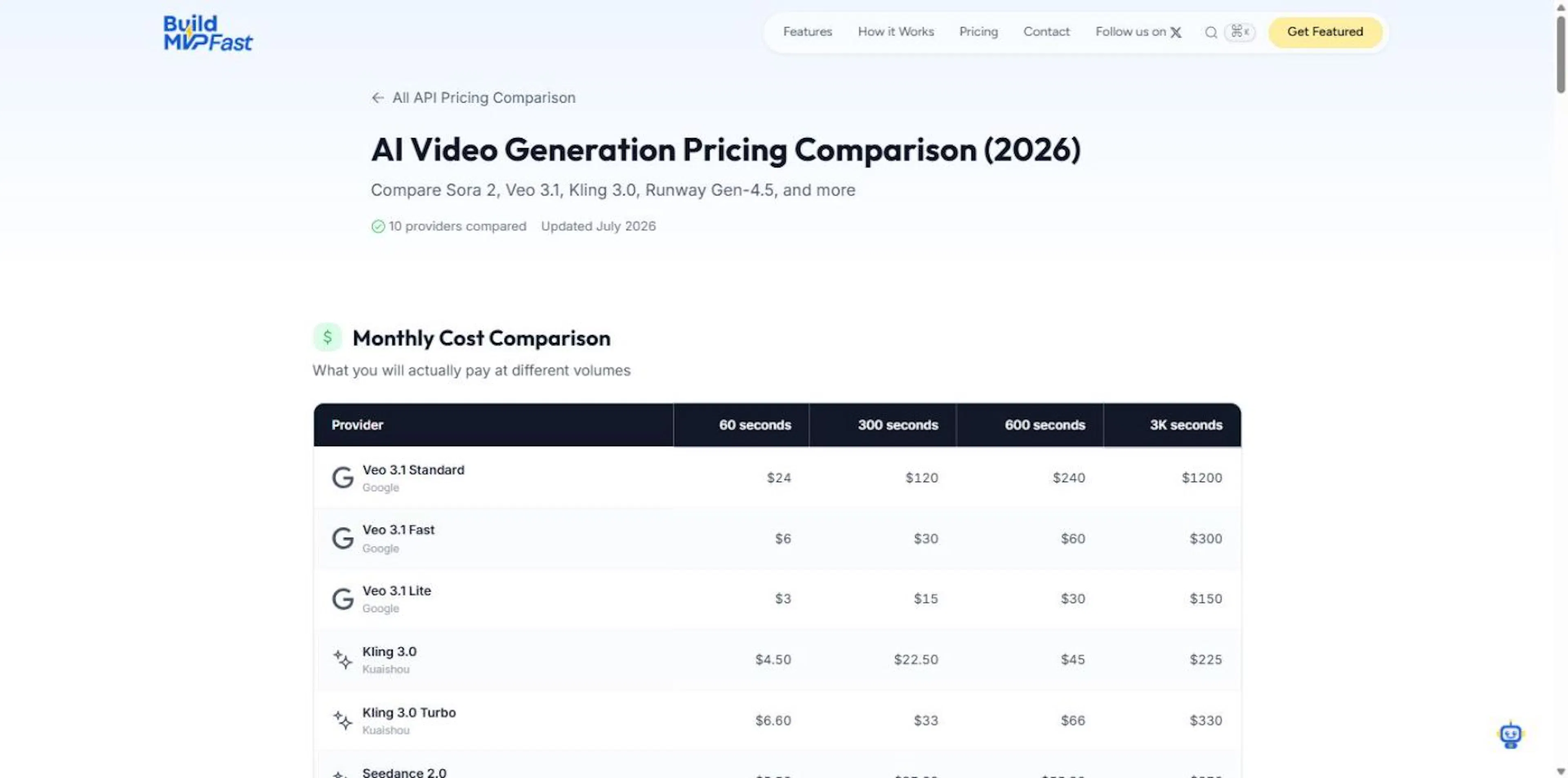Go to Pricing in the navbar
Viewport: 1568px width, 778px height.
tap(978, 31)
